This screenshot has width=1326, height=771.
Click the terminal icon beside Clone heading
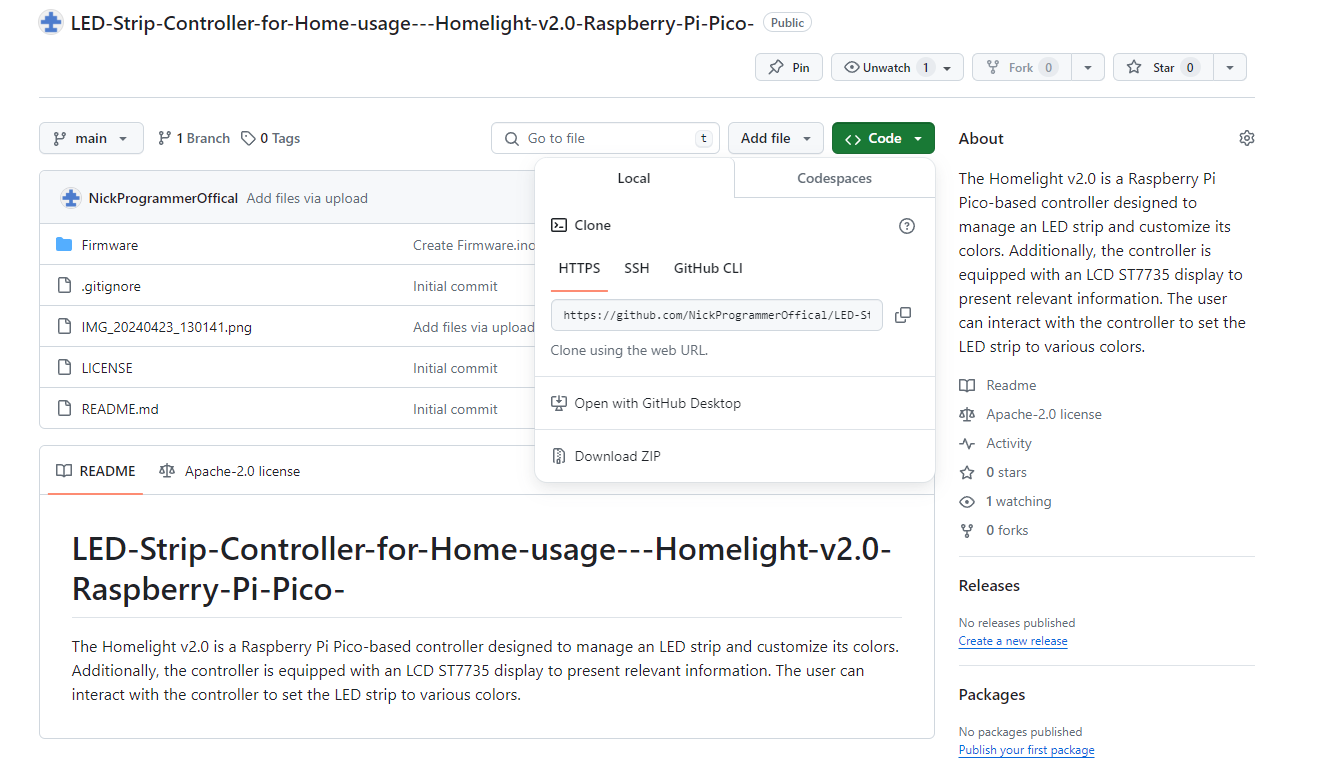(x=559, y=225)
